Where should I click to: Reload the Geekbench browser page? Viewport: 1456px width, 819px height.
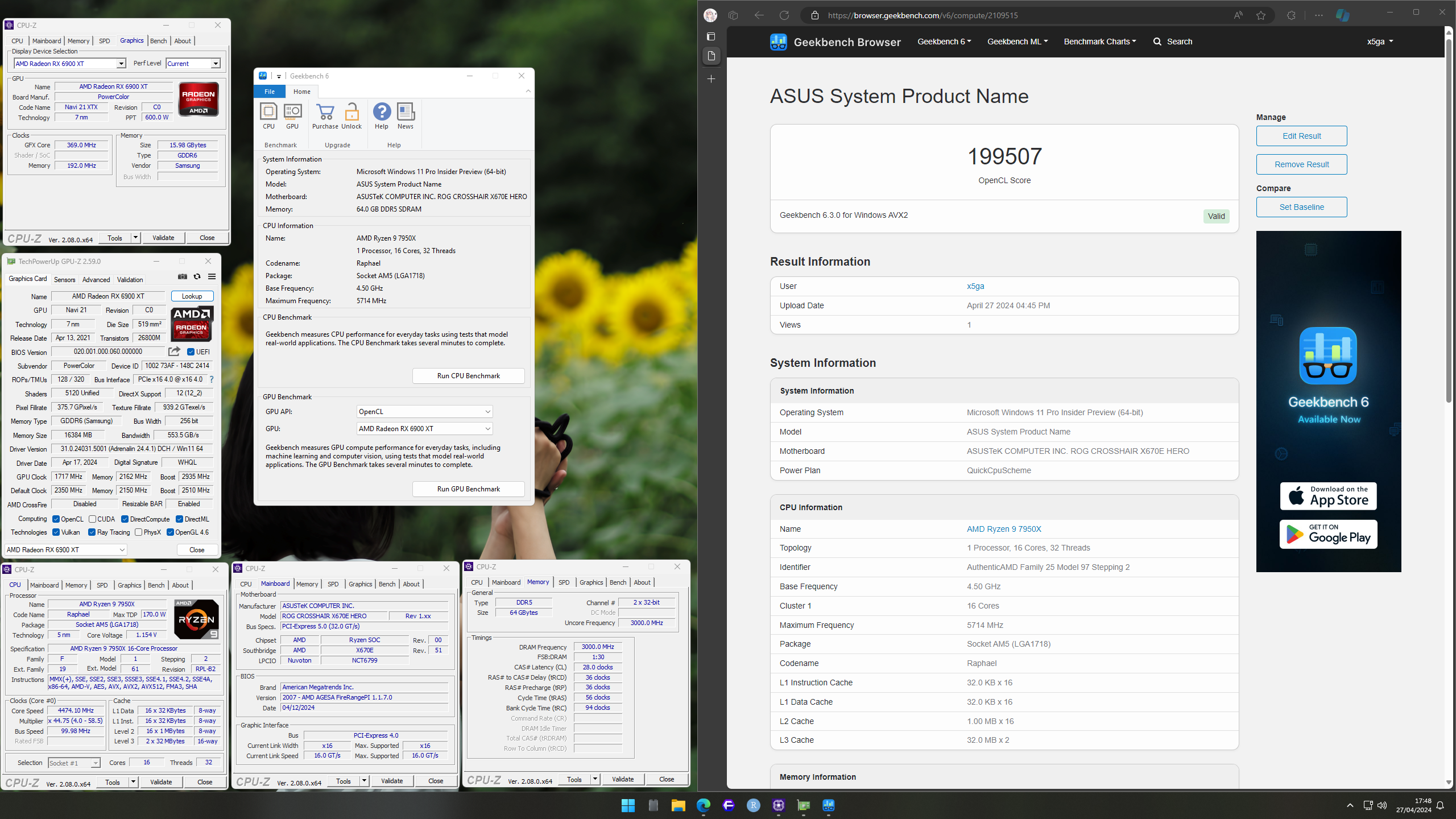[x=784, y=15]
